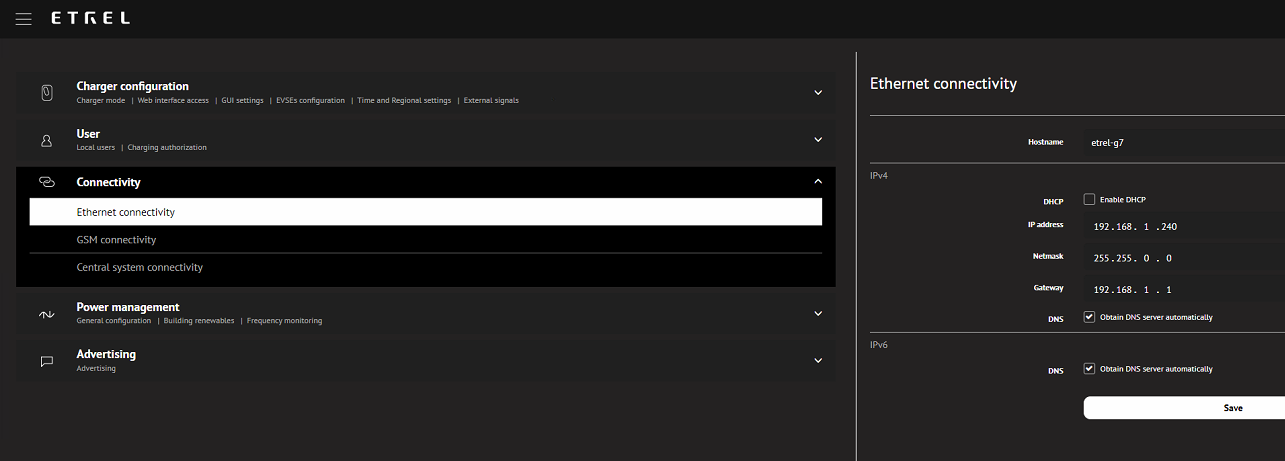Open GSM connectivity settings
The image size is (1285, 461).
pos(116,240)
